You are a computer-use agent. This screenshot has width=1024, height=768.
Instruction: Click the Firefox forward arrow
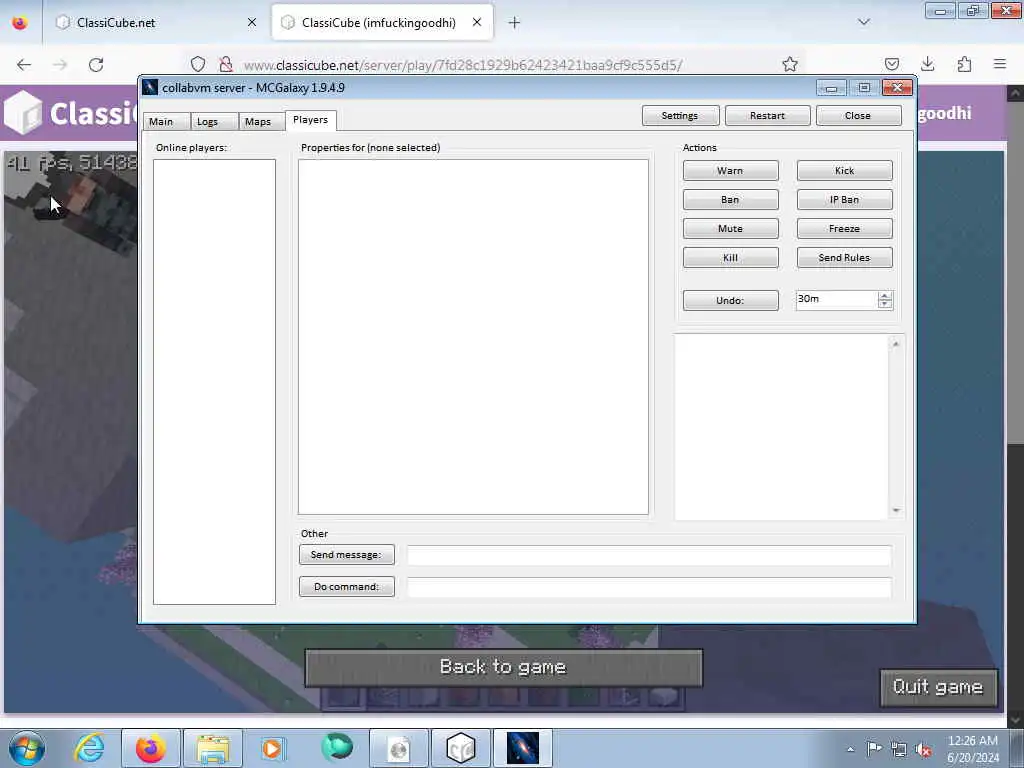point(60,65)
